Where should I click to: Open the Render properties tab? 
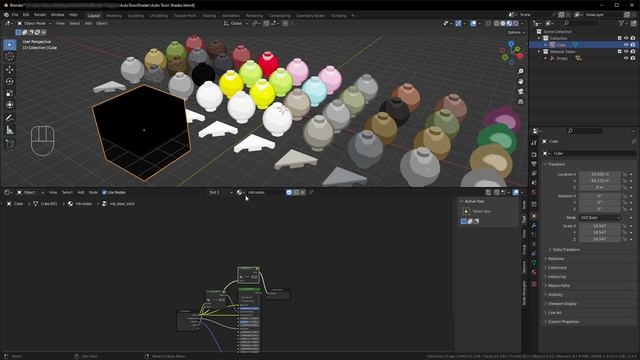pyautogui.click(x=534, y=155)
